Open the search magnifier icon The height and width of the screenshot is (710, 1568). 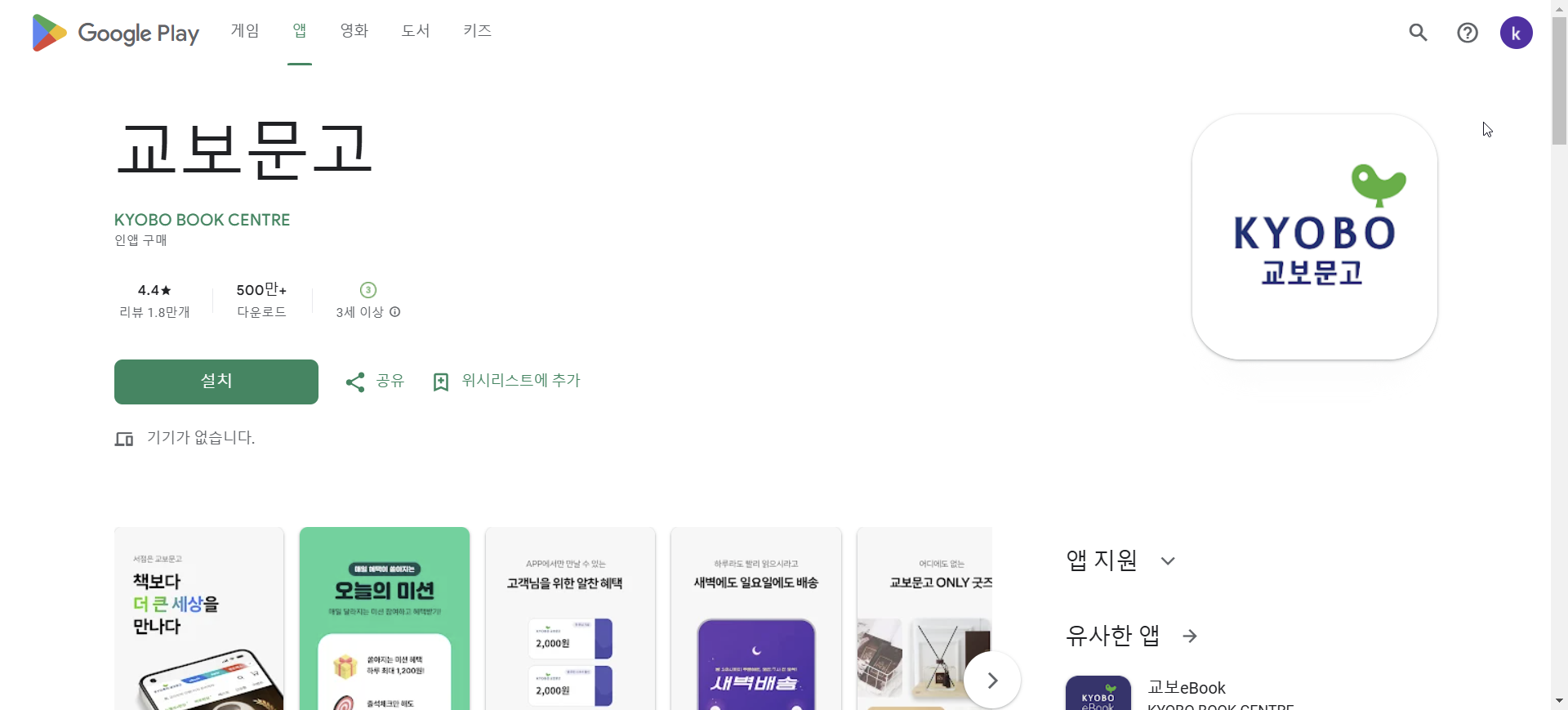(1419, 33)
